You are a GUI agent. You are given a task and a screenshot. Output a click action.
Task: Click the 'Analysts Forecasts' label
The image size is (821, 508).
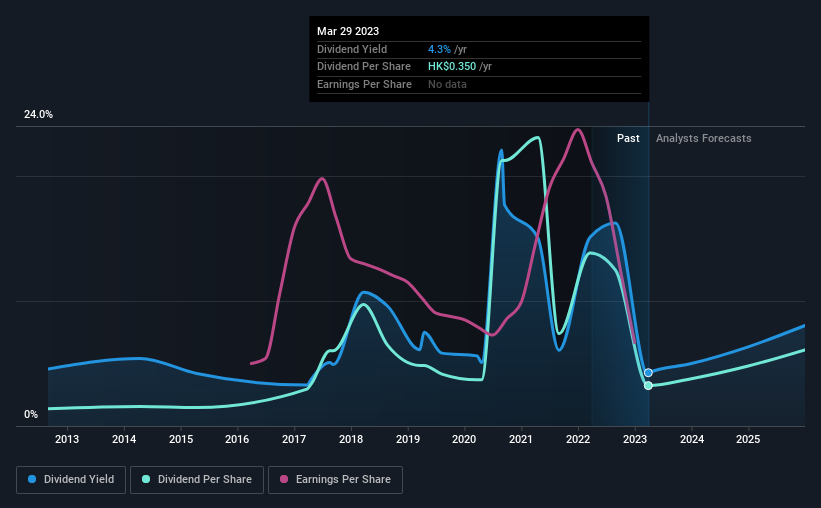tap(703, 138)
